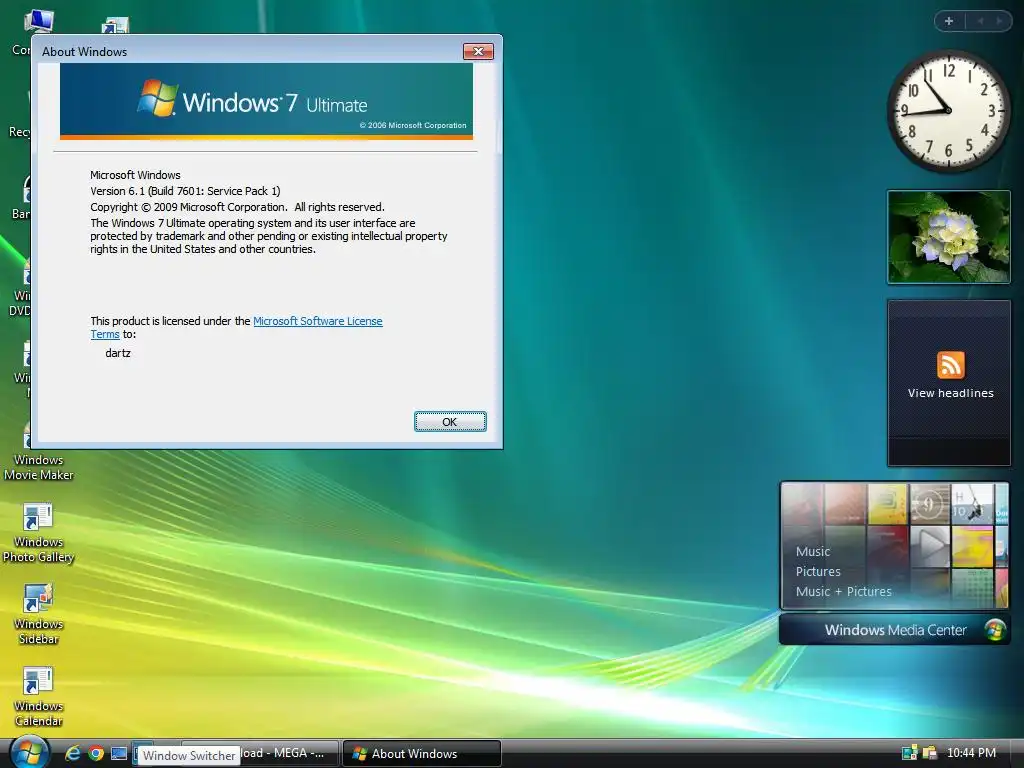
Task: Click the sidebar next gadgets arrow
Action: (x=999, y=21)
